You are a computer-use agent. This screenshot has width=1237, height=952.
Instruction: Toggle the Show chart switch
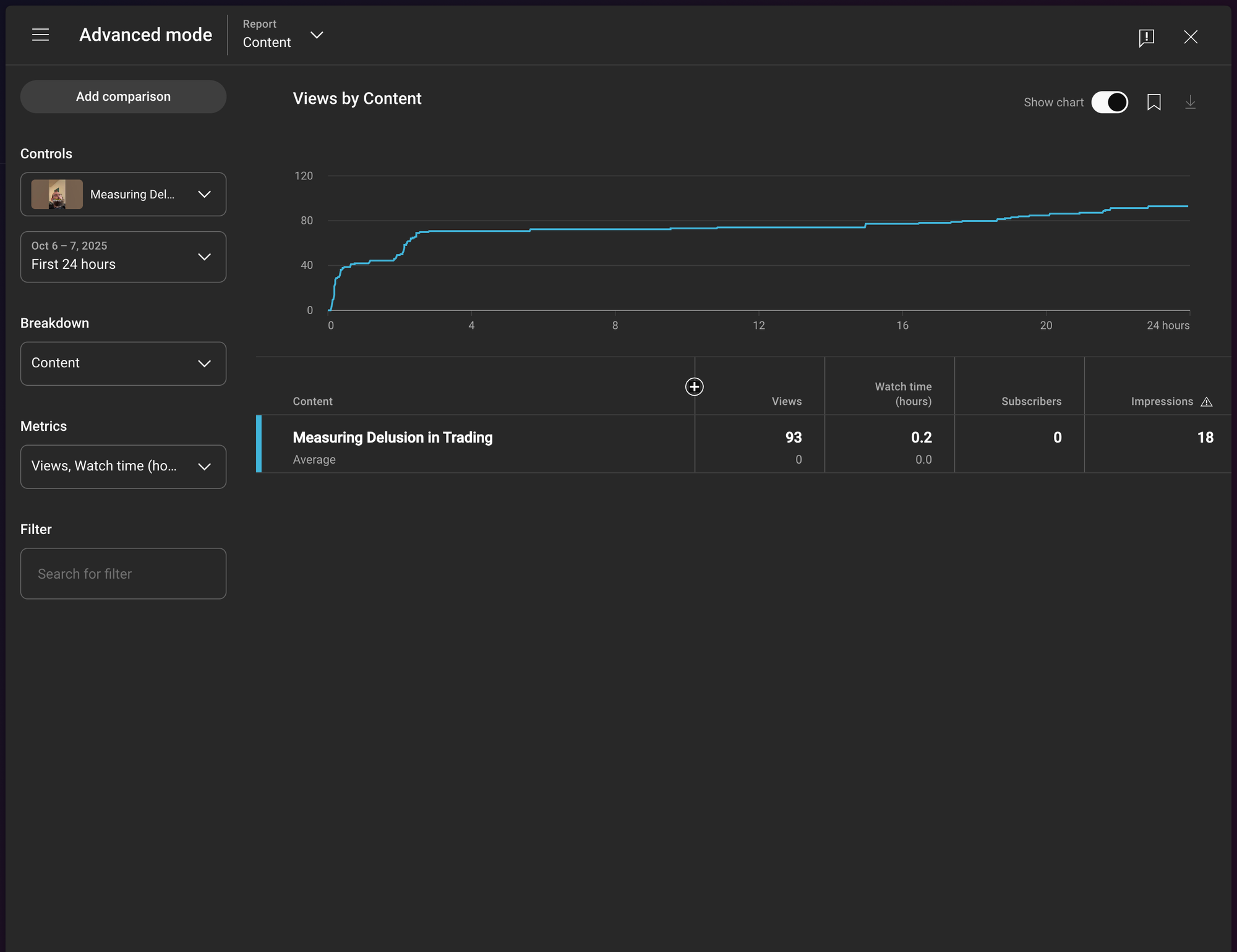(x=1110, y=102)
